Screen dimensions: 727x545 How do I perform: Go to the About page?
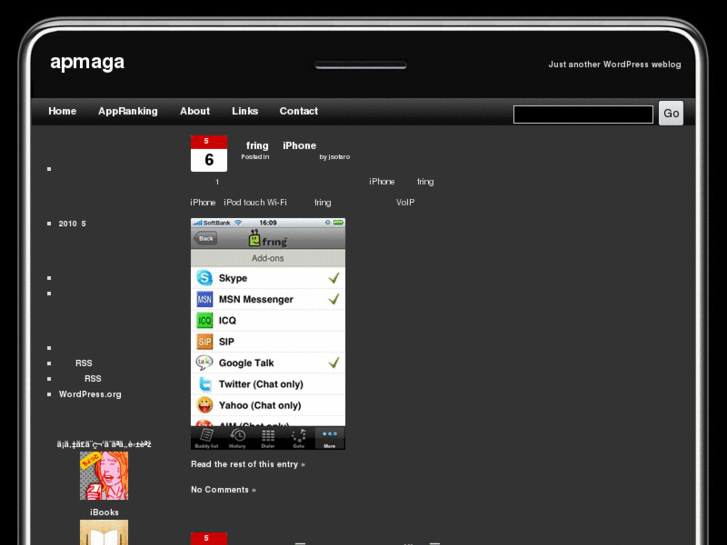point(195,111)
